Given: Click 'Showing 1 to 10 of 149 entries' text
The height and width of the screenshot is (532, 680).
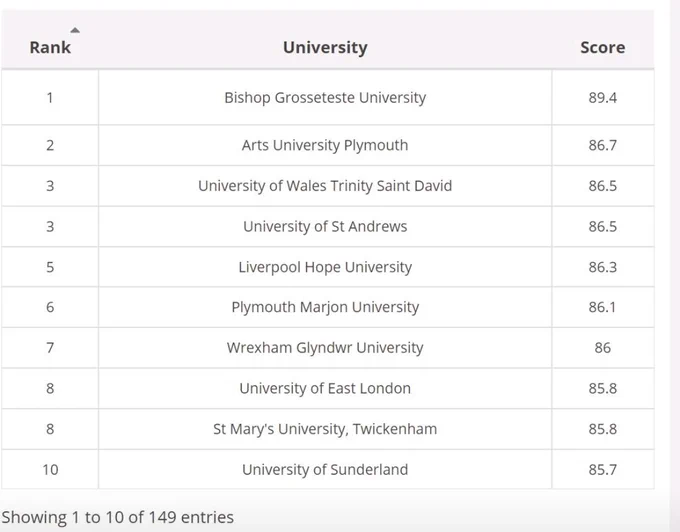Looking at the screenshot, I should coord(118,517).
